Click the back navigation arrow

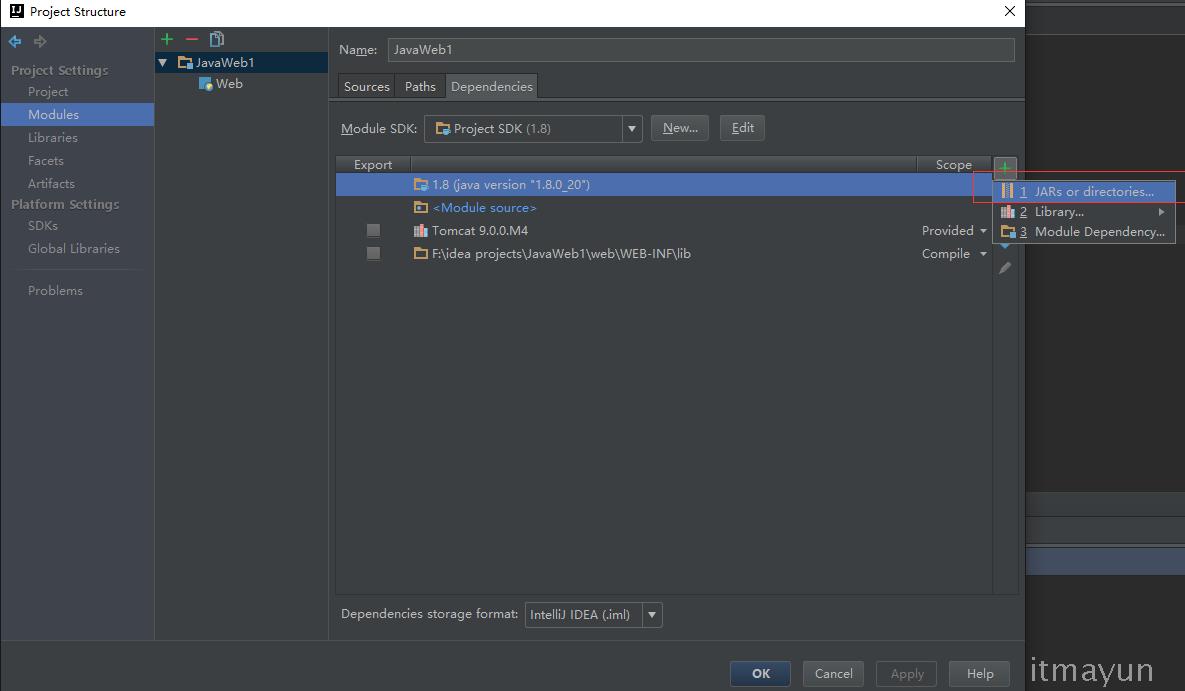(15, 42)
